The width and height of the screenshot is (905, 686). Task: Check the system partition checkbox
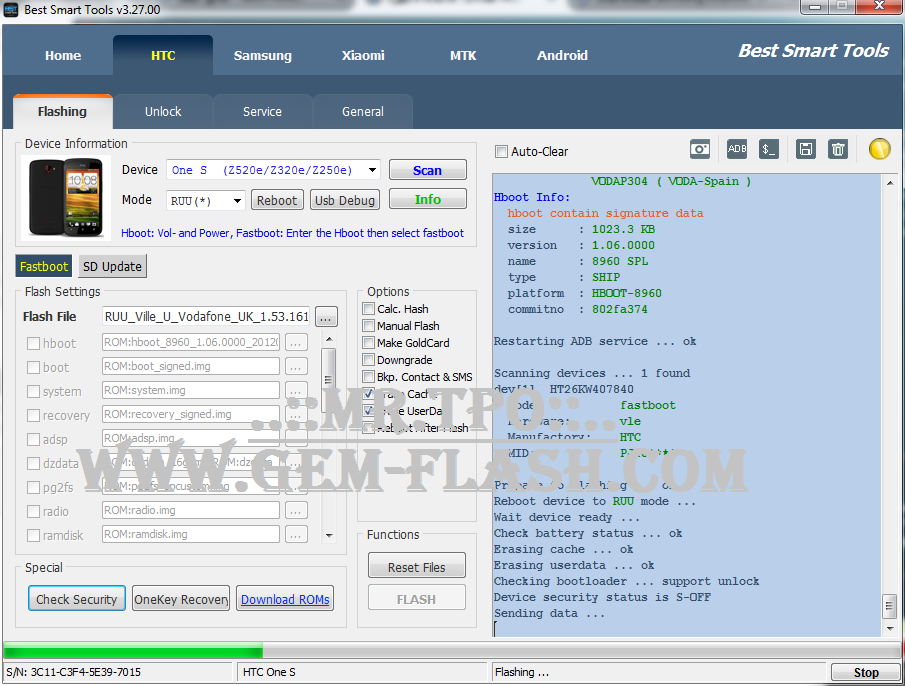tap(33, 392)
